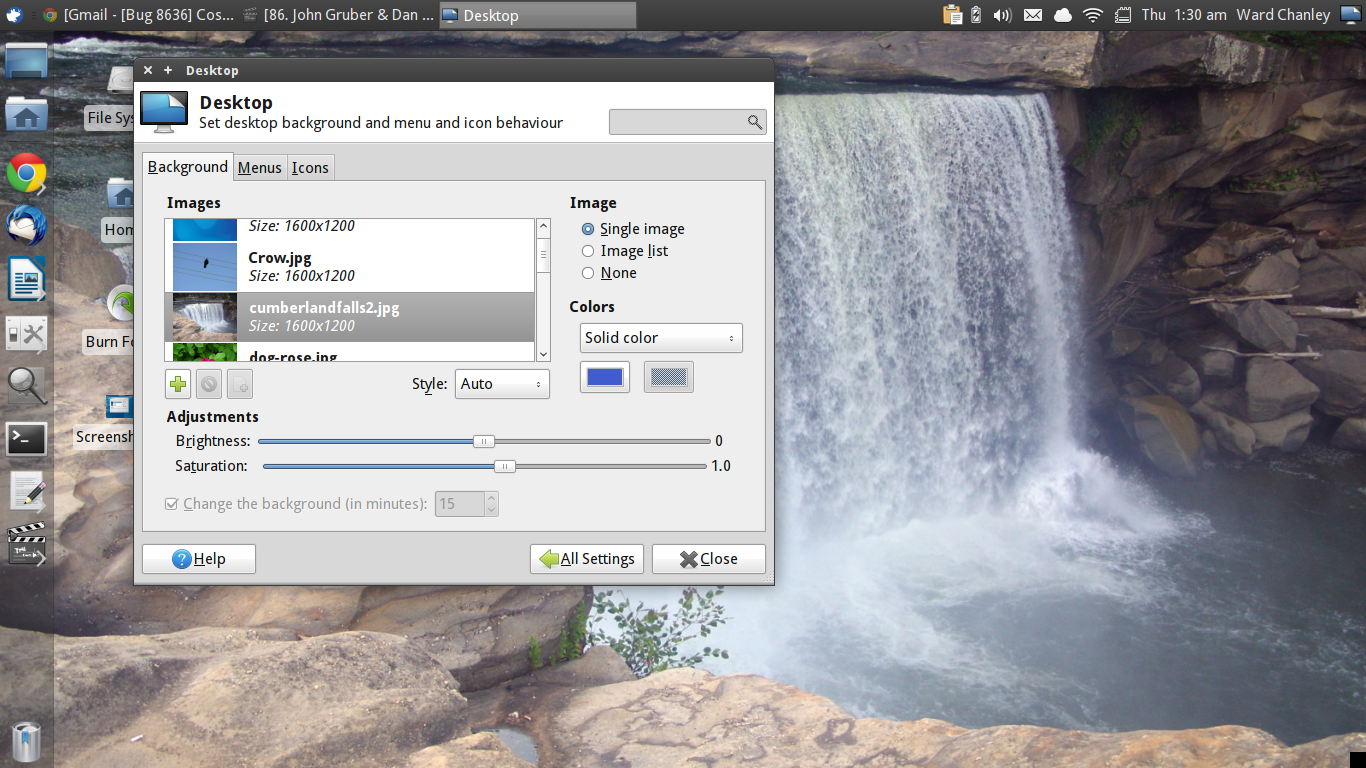This screenshot has width=1366, height=768.
Task: Launch Google Chrome from the dock
Action: click(26, 174)
